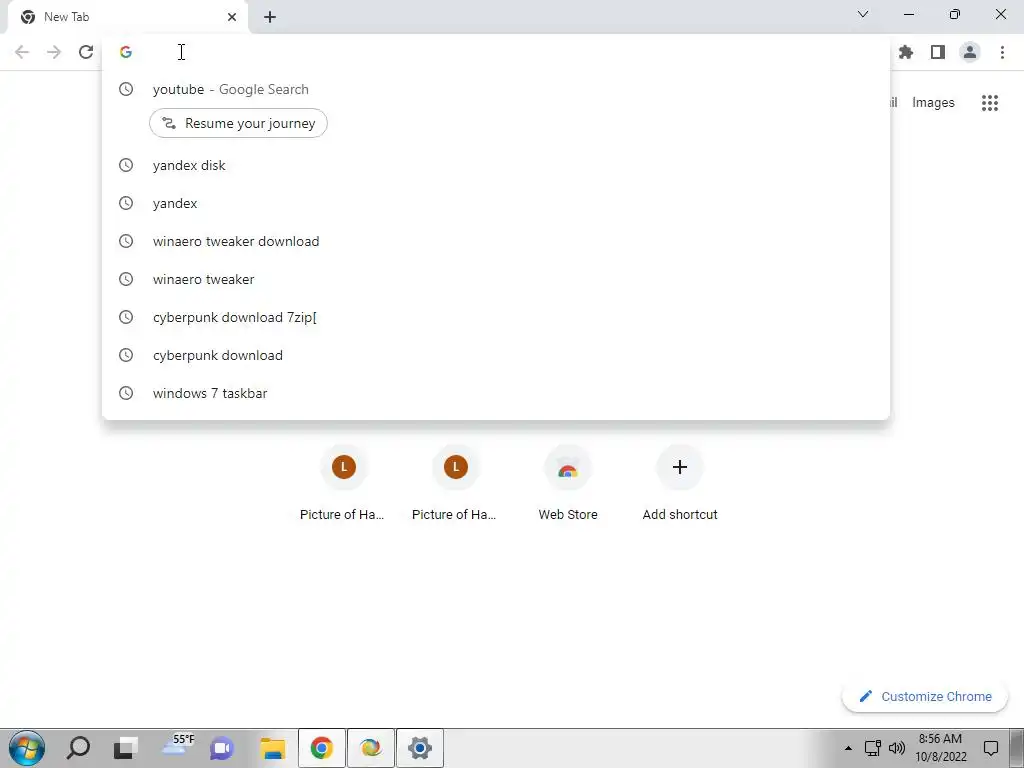Switch to the Chrome taskbar button

tap(322, 748)
